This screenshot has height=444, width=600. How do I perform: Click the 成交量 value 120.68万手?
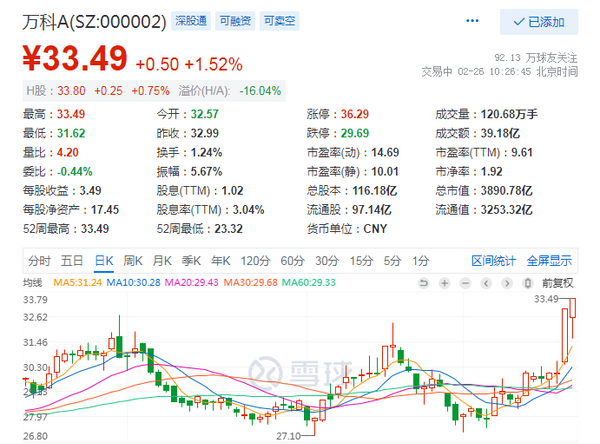tap(509, 114)
